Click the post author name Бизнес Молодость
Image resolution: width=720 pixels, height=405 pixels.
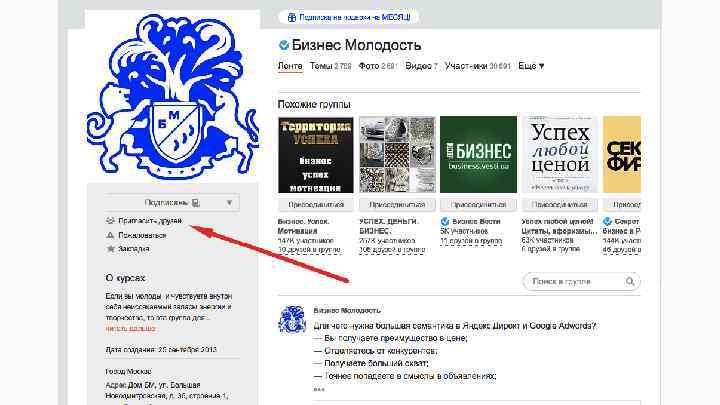[x=347, y=310]
